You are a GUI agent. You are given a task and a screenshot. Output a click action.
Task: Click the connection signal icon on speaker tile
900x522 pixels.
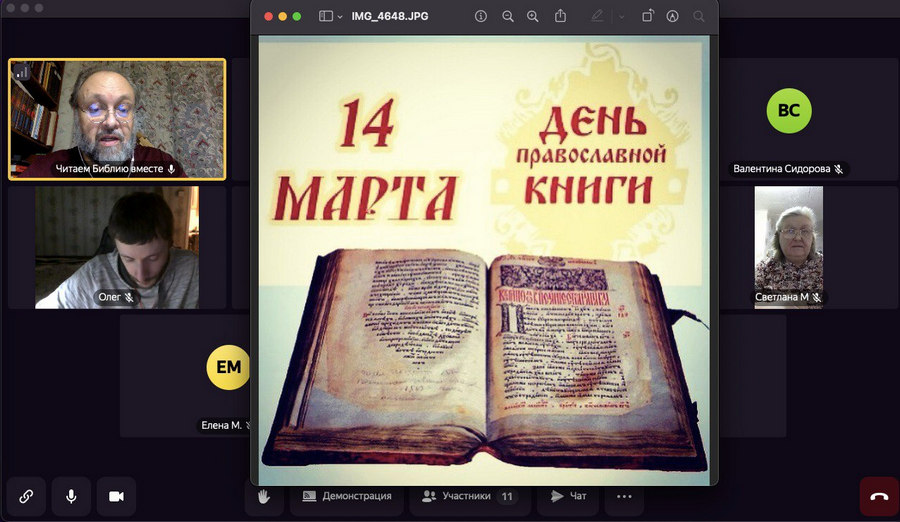[22, 72]
